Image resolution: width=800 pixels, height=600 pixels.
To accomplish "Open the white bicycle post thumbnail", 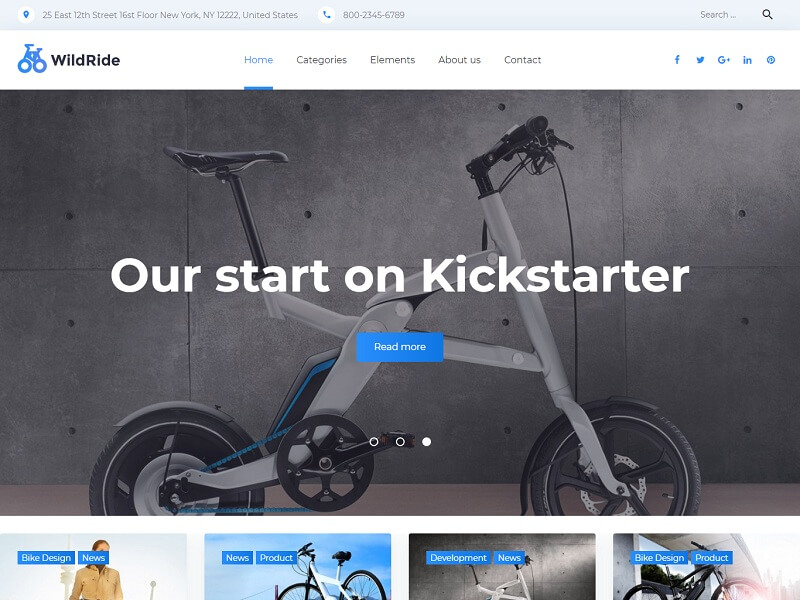I will click(x=297, y=567).
